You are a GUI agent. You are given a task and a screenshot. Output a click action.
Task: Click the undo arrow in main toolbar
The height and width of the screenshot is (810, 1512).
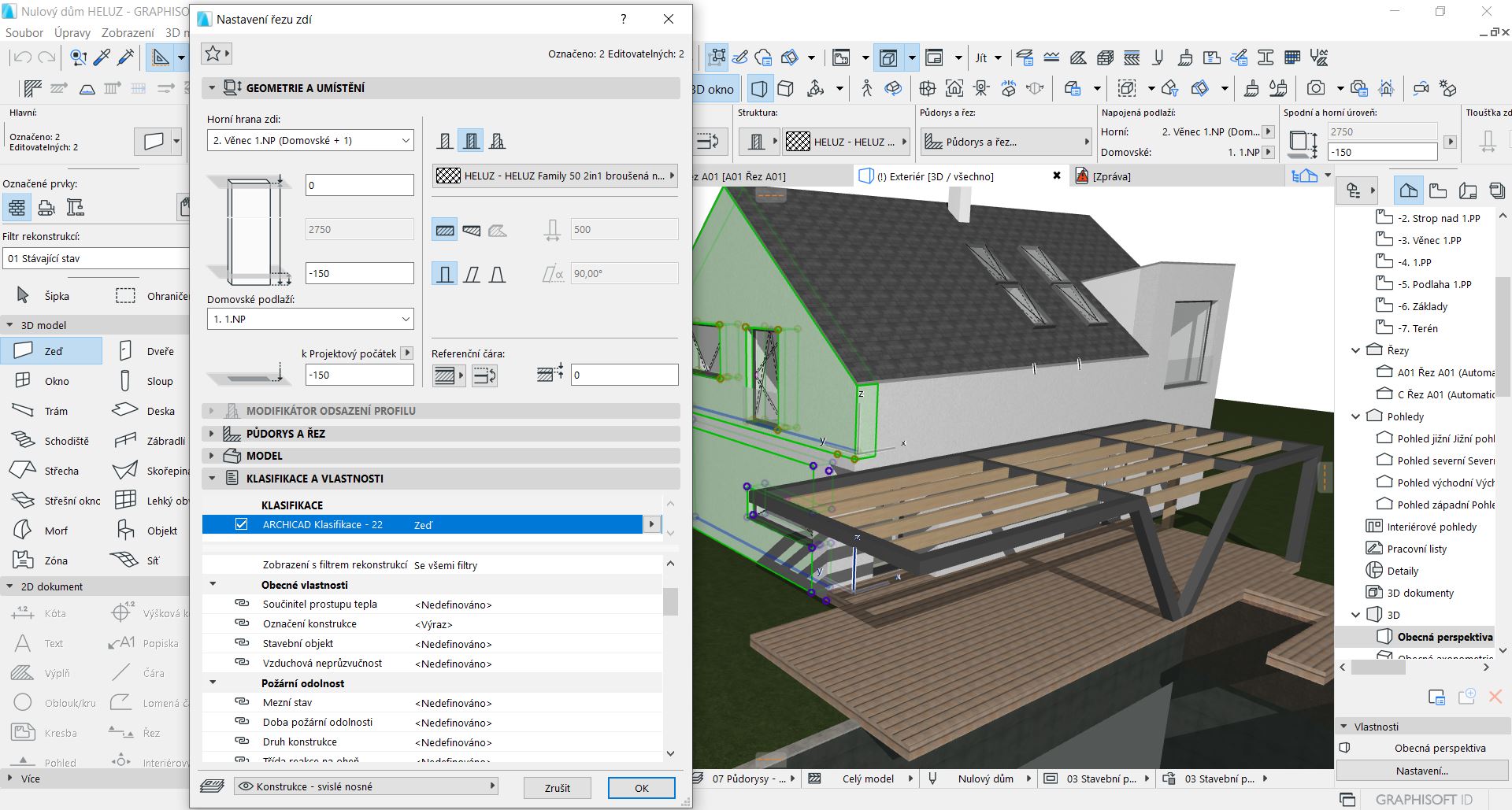pyautogui.click(x=22, y=57)
